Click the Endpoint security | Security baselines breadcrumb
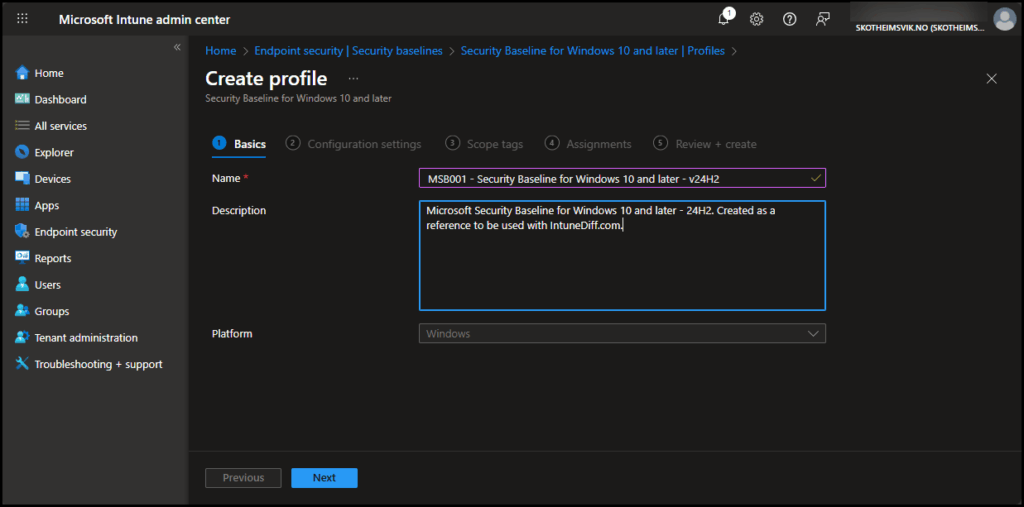This screenshot has width=1024, height=507. [348, 50]
